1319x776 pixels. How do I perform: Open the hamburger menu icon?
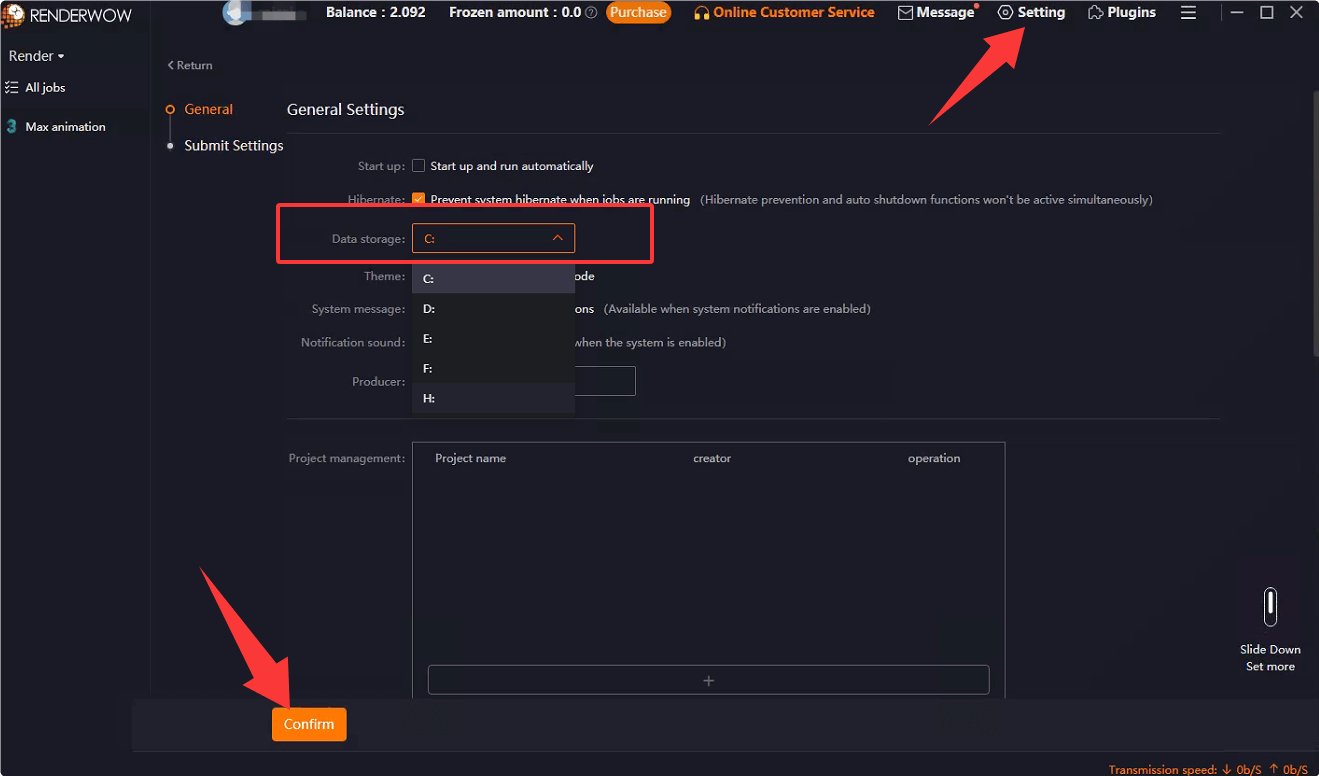pos(1188,12)
